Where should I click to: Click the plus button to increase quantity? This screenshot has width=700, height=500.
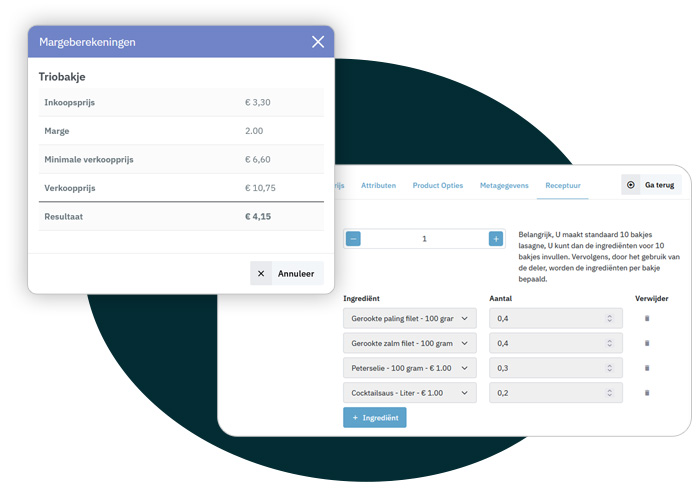[x=495, y=239]
